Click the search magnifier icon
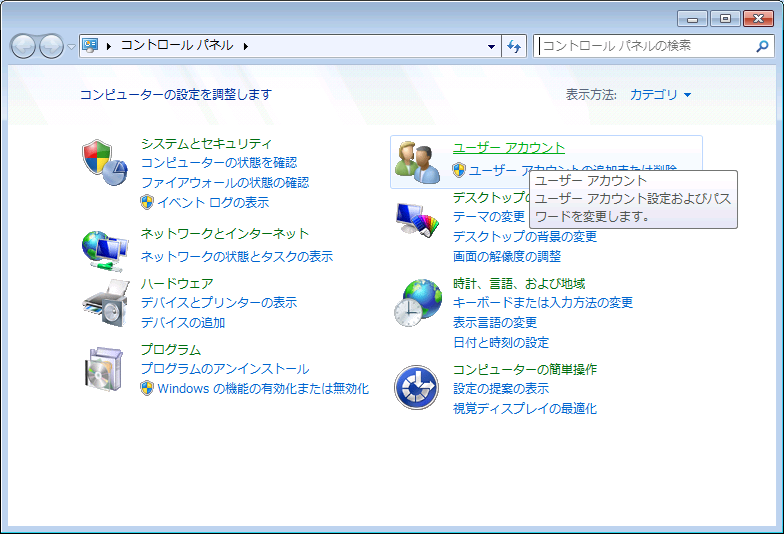The height and width of the screenshot is (534, 784). [x=762, y=46]
